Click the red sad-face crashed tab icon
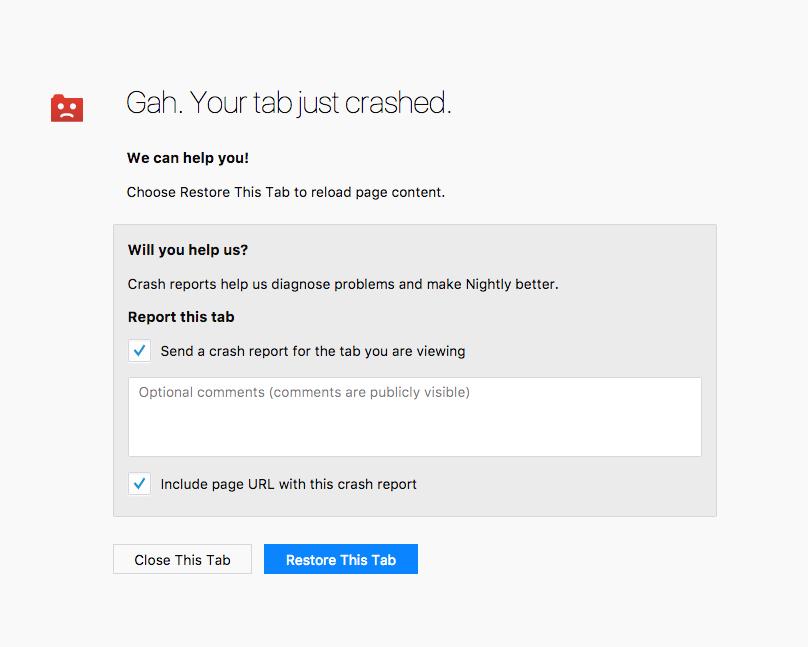The image size is (808, 647). click(x=67, y=108)
